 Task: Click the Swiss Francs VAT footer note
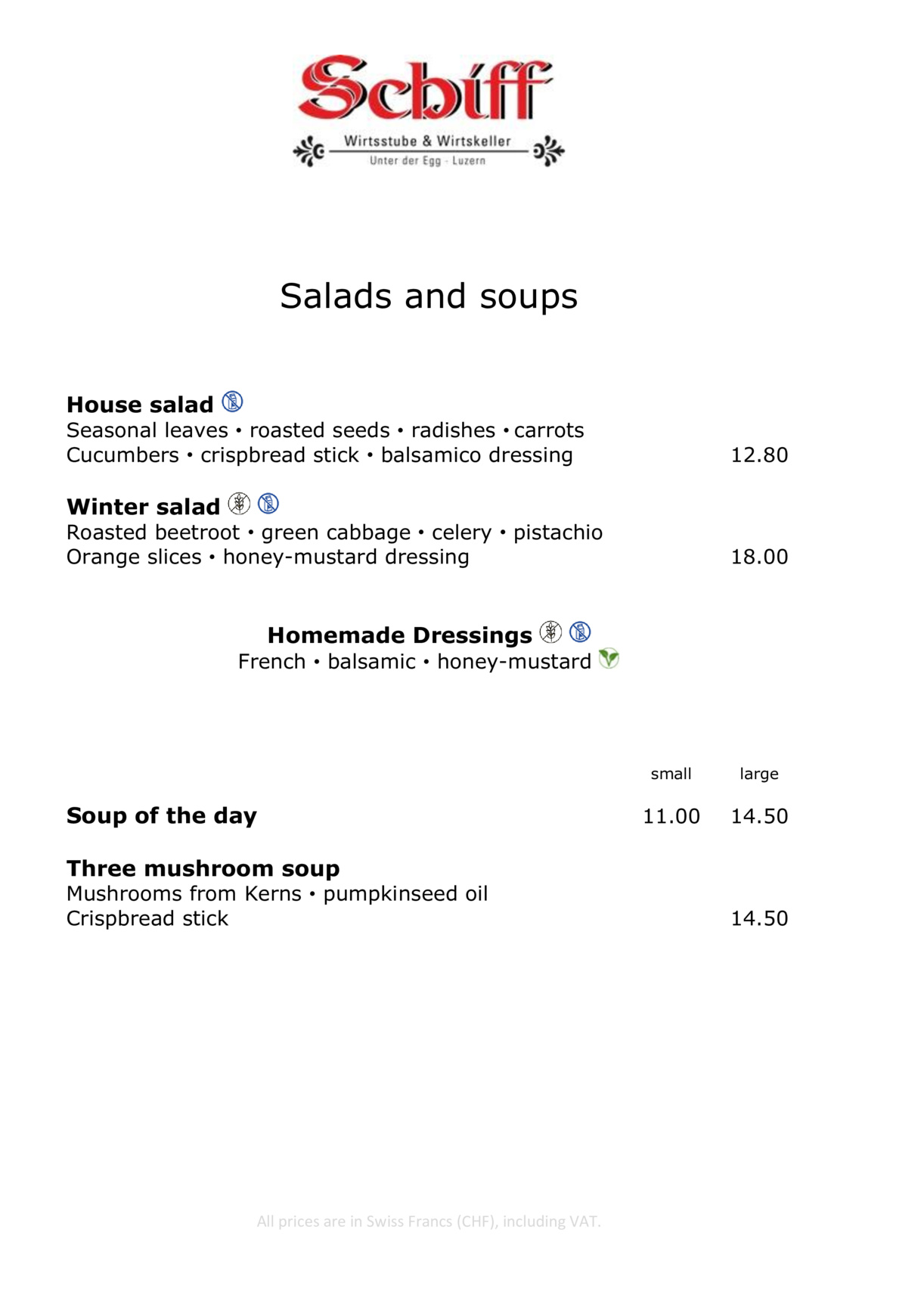429,1222
